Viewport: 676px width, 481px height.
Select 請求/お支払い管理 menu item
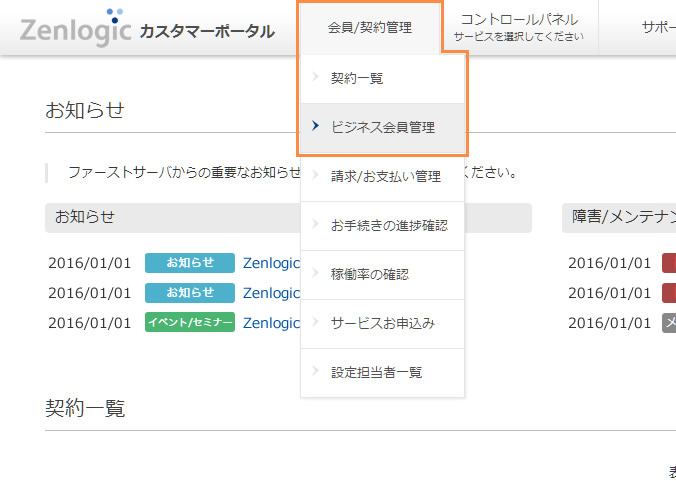pyautogui.click(x=385, y=176)
